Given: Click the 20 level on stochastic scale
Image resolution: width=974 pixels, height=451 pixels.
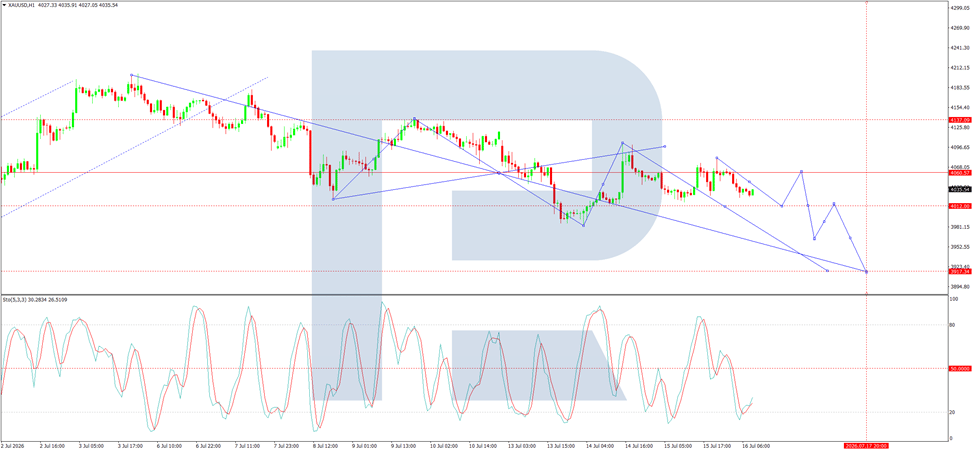Looking at the screenshot, I should pos(953,412).
